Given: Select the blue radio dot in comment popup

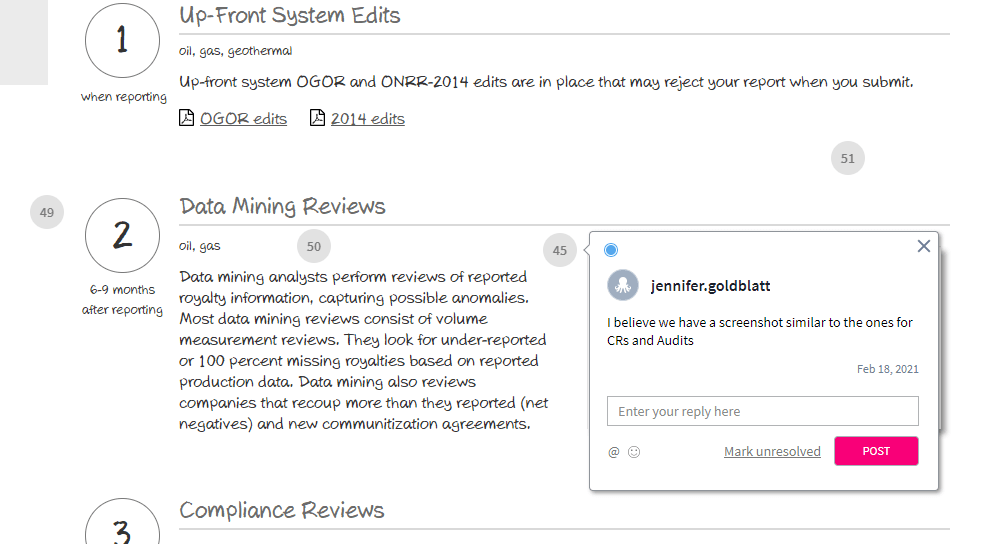Looking at the screenshot, I should click(x=611, y=250).
